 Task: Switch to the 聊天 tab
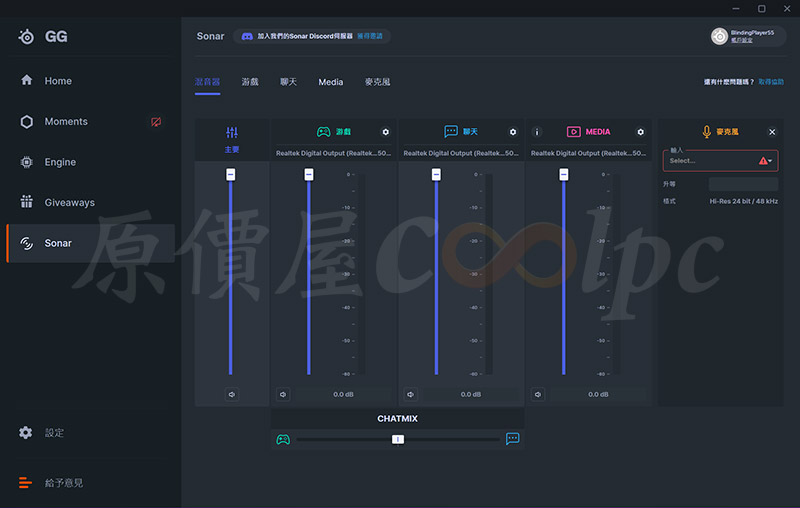click(288, 82)
